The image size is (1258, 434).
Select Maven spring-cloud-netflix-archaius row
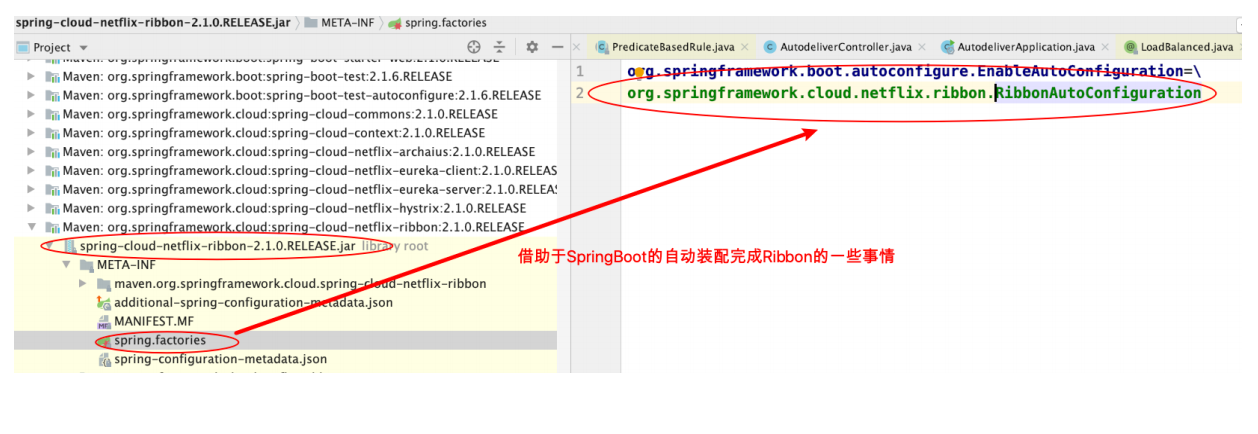pyautogui.click(x=285, y=152)
